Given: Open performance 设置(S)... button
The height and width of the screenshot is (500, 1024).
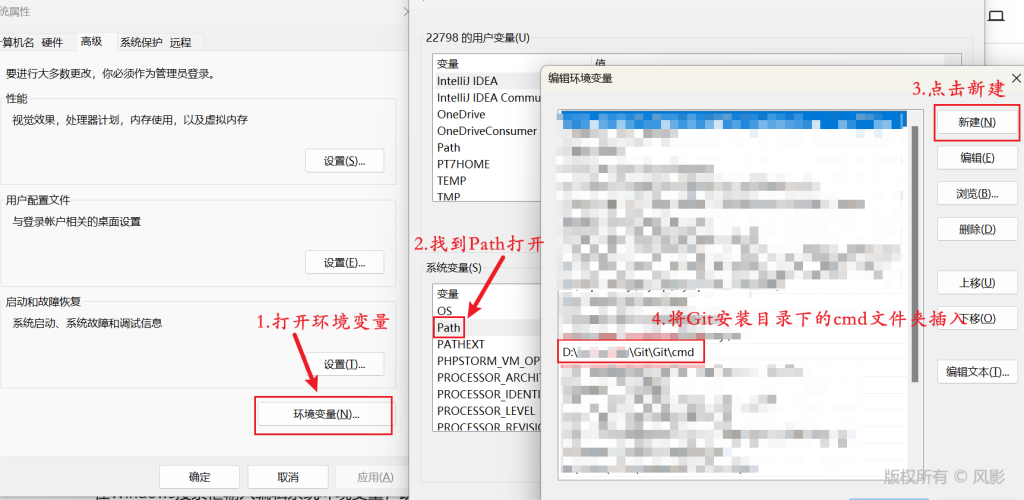Looking at the screenshot, I should pos(344,161).
